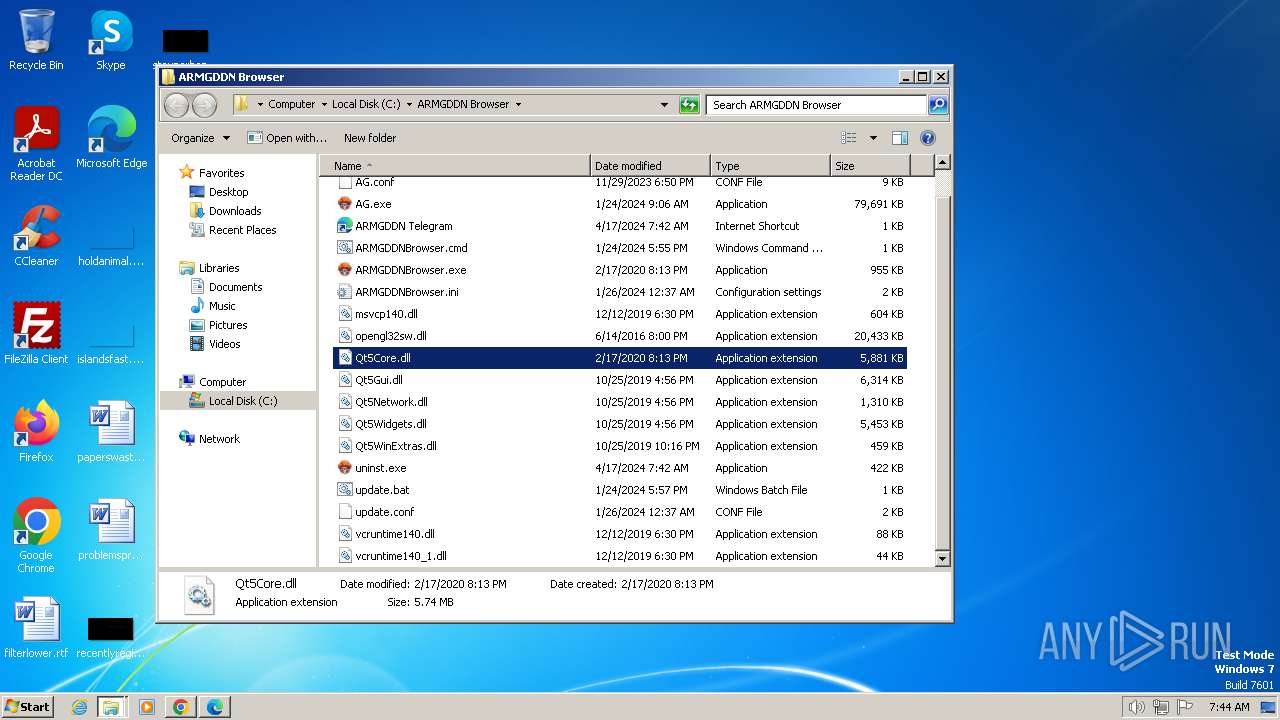
Task: Open Microsoft Edge desktop icon
Action: point(111,138)
